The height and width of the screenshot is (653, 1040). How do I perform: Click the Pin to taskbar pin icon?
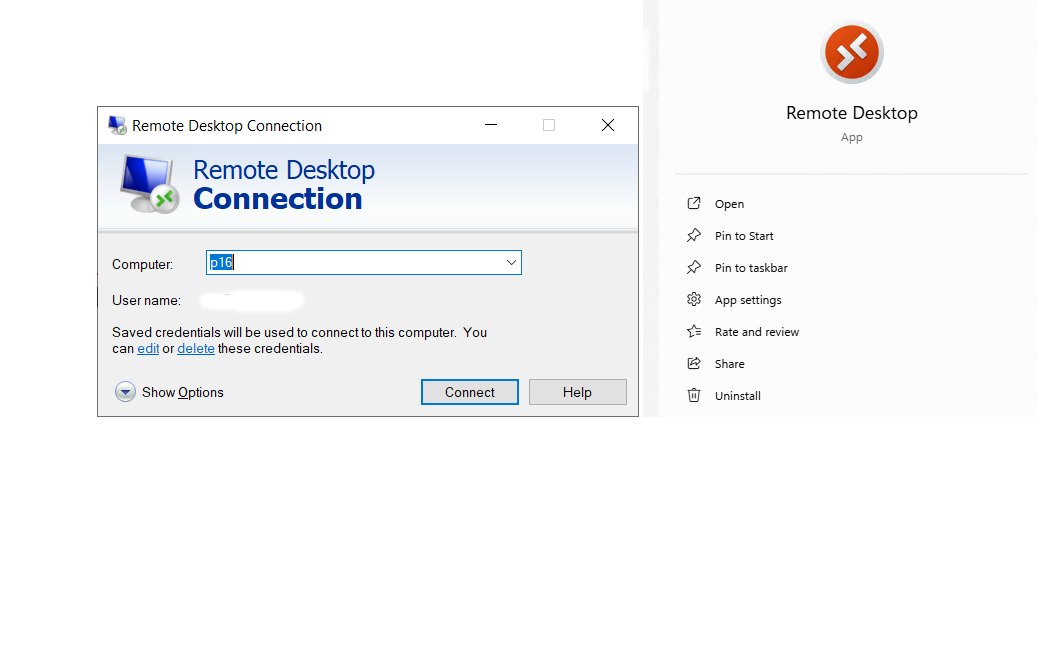(692, 267)
